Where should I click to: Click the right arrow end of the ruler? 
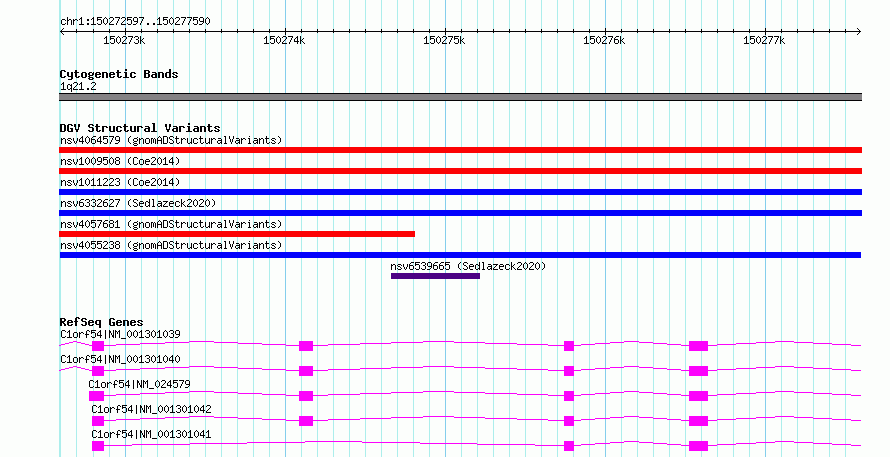tap(859, 32)
